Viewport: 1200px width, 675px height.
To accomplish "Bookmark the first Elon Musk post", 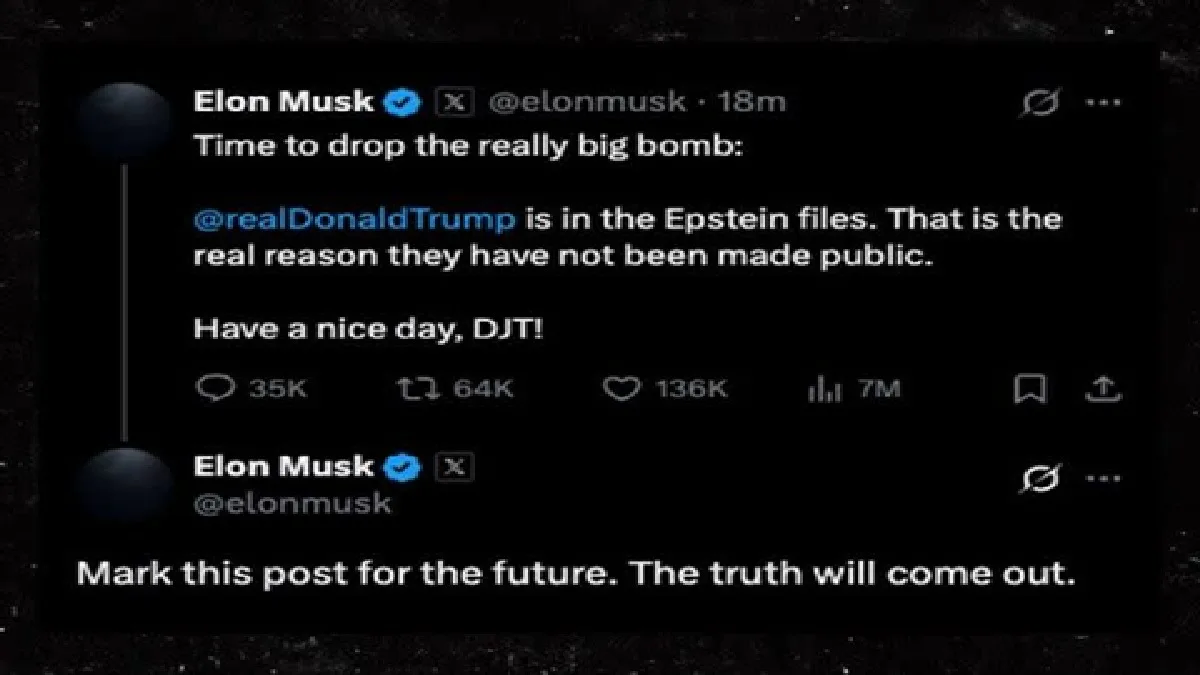I will click(1029, 389).
